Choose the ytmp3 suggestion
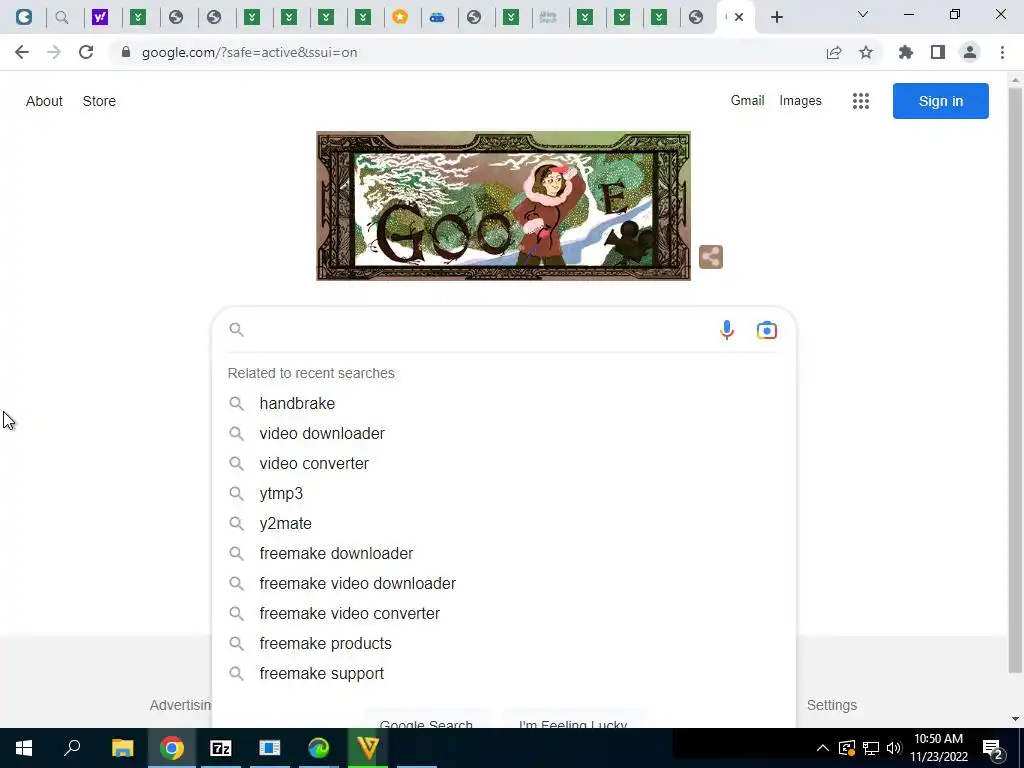Image resolution: width=1024 pixels, height=768 pixels. [503, 494]
